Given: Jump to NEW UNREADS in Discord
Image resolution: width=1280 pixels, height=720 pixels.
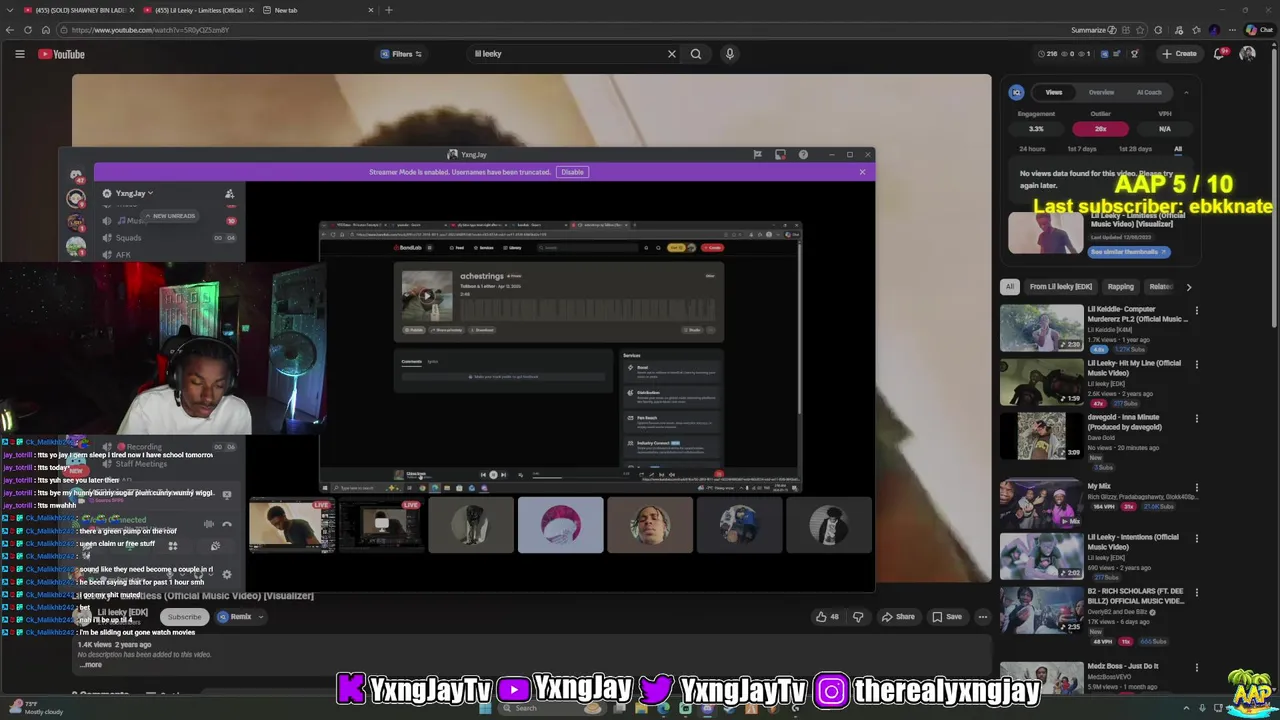Looking at the screenshot, I should 172,216.
